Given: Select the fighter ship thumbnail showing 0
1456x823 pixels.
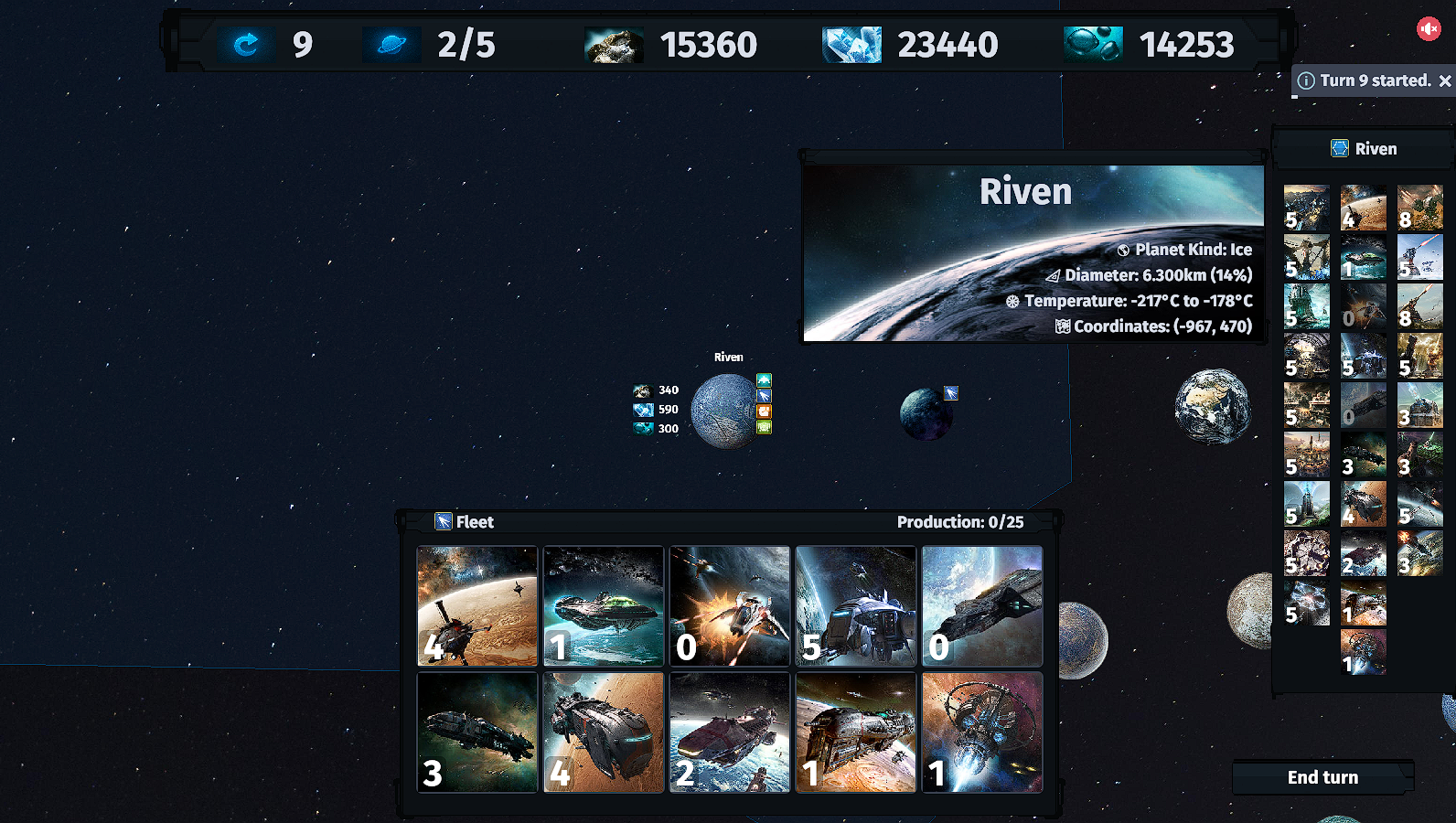Looking at the screenshot, I should (730, 606).
